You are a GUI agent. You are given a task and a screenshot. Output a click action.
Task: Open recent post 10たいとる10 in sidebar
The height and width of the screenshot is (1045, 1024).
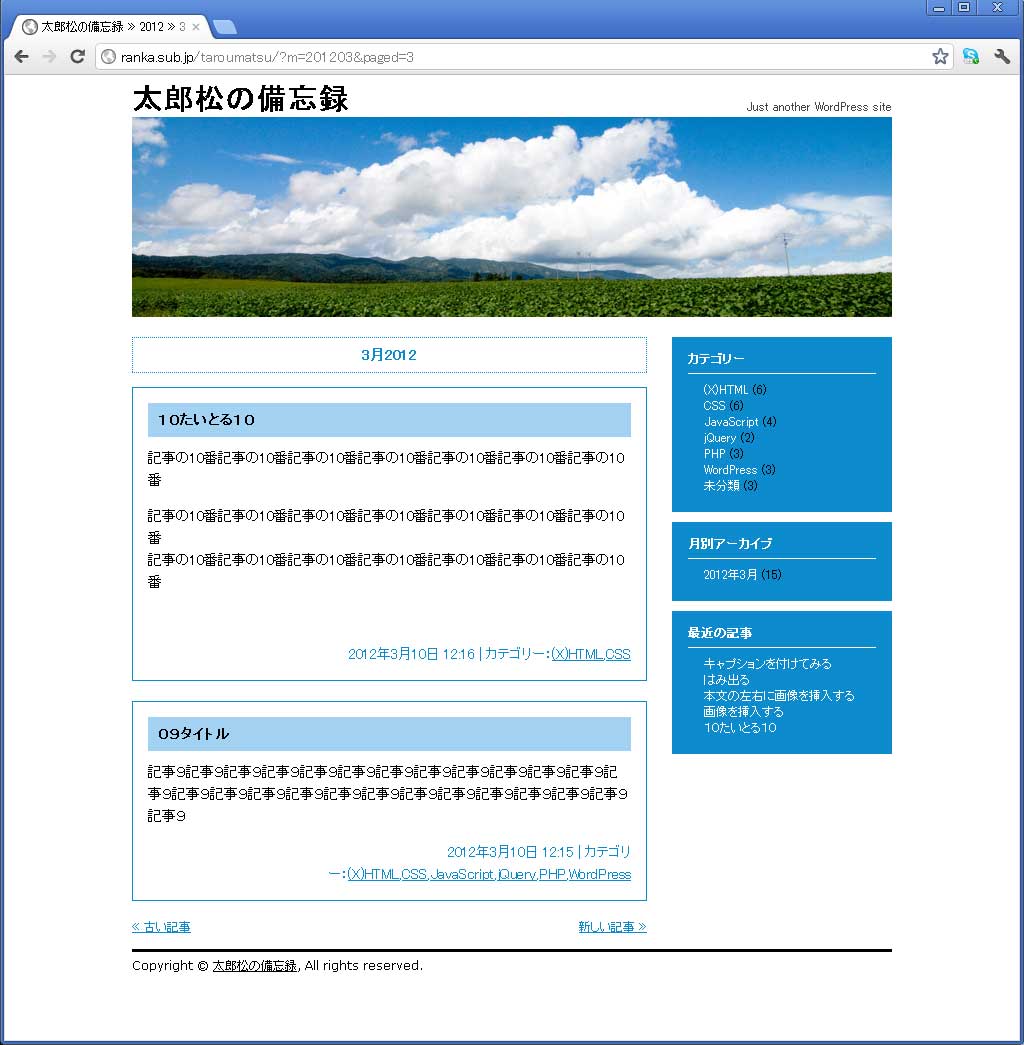click(x=740, y=727)
